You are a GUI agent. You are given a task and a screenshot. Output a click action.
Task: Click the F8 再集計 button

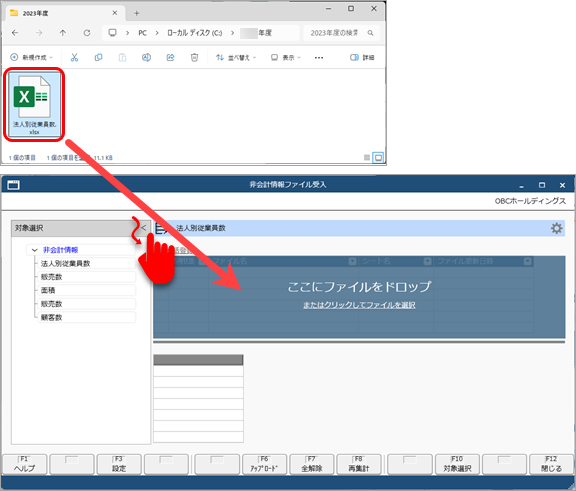pos(359,464)
